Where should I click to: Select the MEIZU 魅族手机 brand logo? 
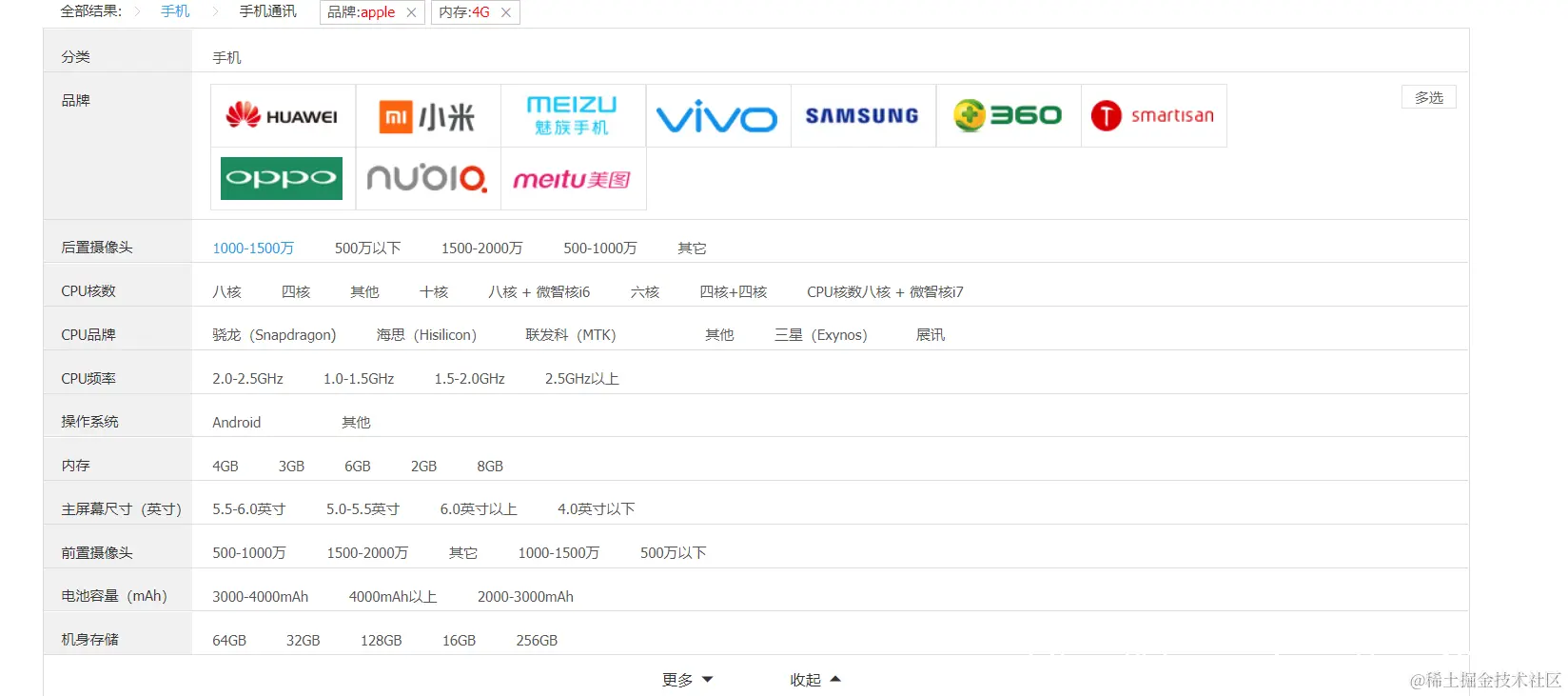click(x=573, y=116)
